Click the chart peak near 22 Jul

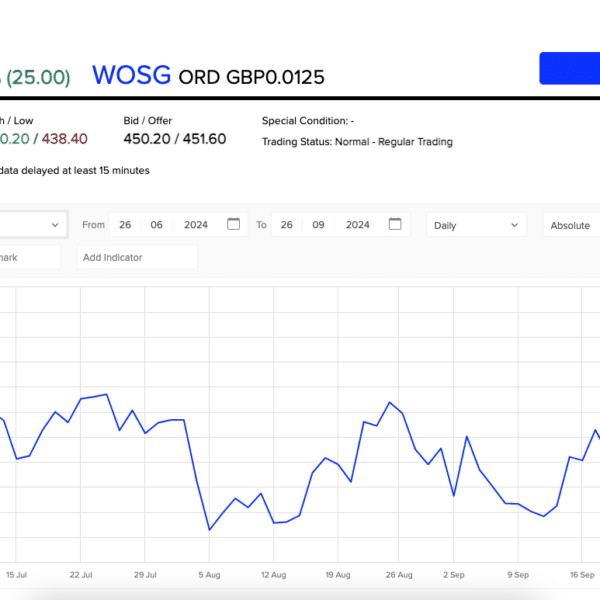click(107, 394)
